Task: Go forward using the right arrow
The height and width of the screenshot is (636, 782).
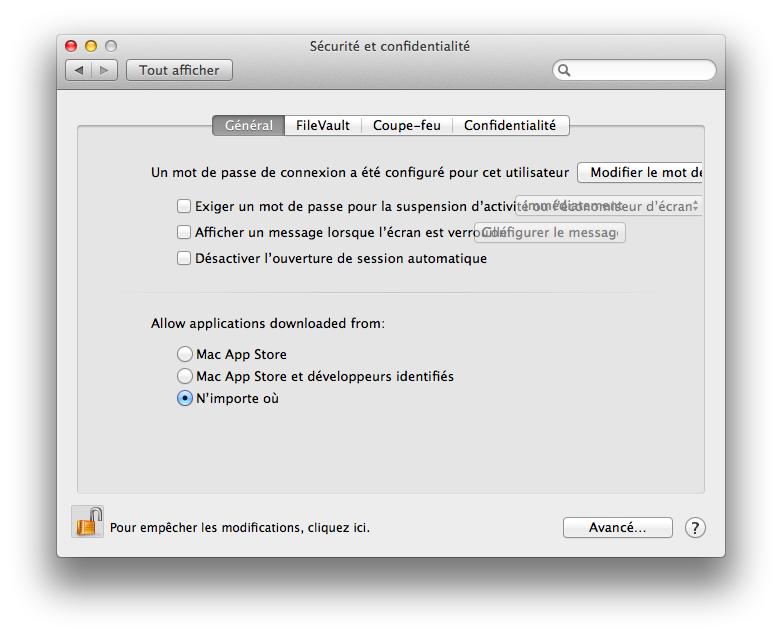Action: (105, 70)
